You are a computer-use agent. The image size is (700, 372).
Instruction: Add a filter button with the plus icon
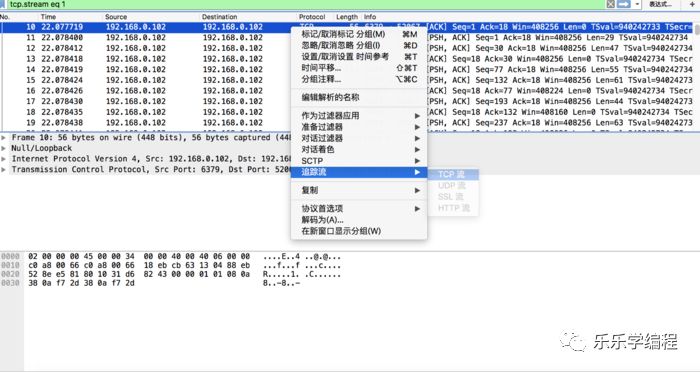(692, 4)
